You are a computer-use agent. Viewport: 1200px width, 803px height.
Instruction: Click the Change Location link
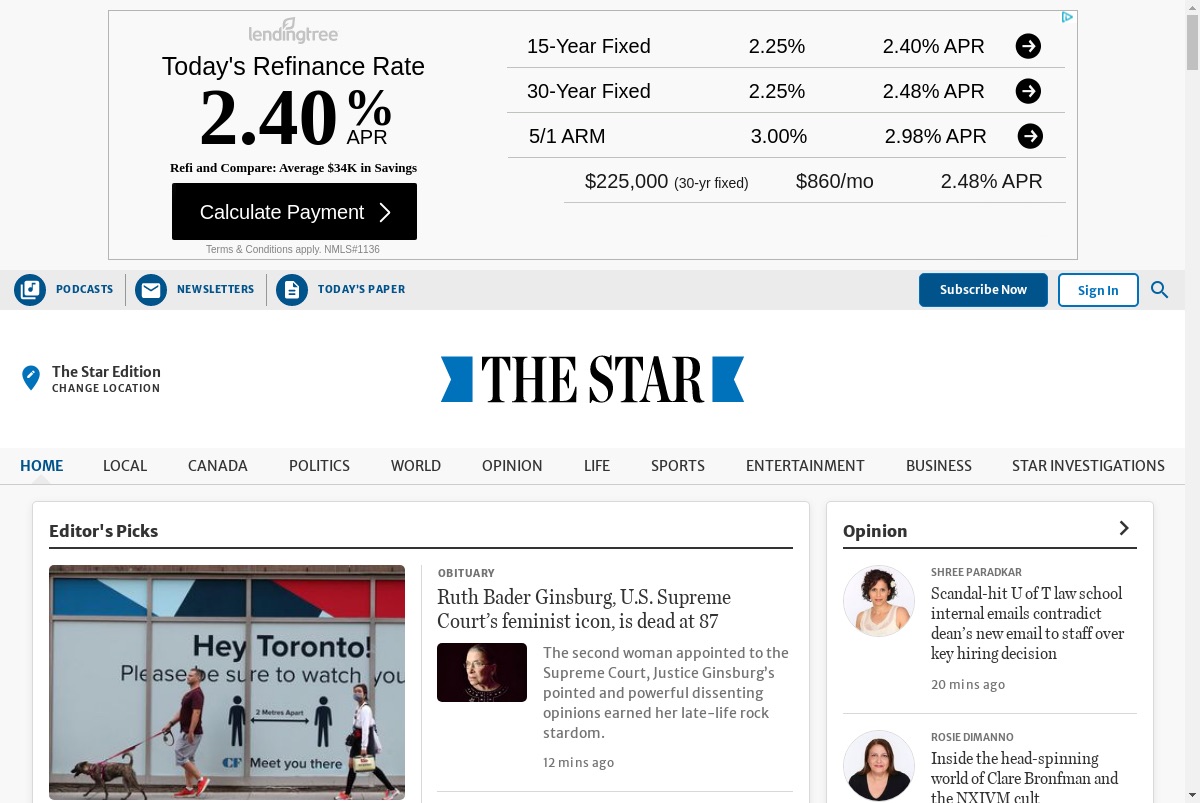point(106,388)
